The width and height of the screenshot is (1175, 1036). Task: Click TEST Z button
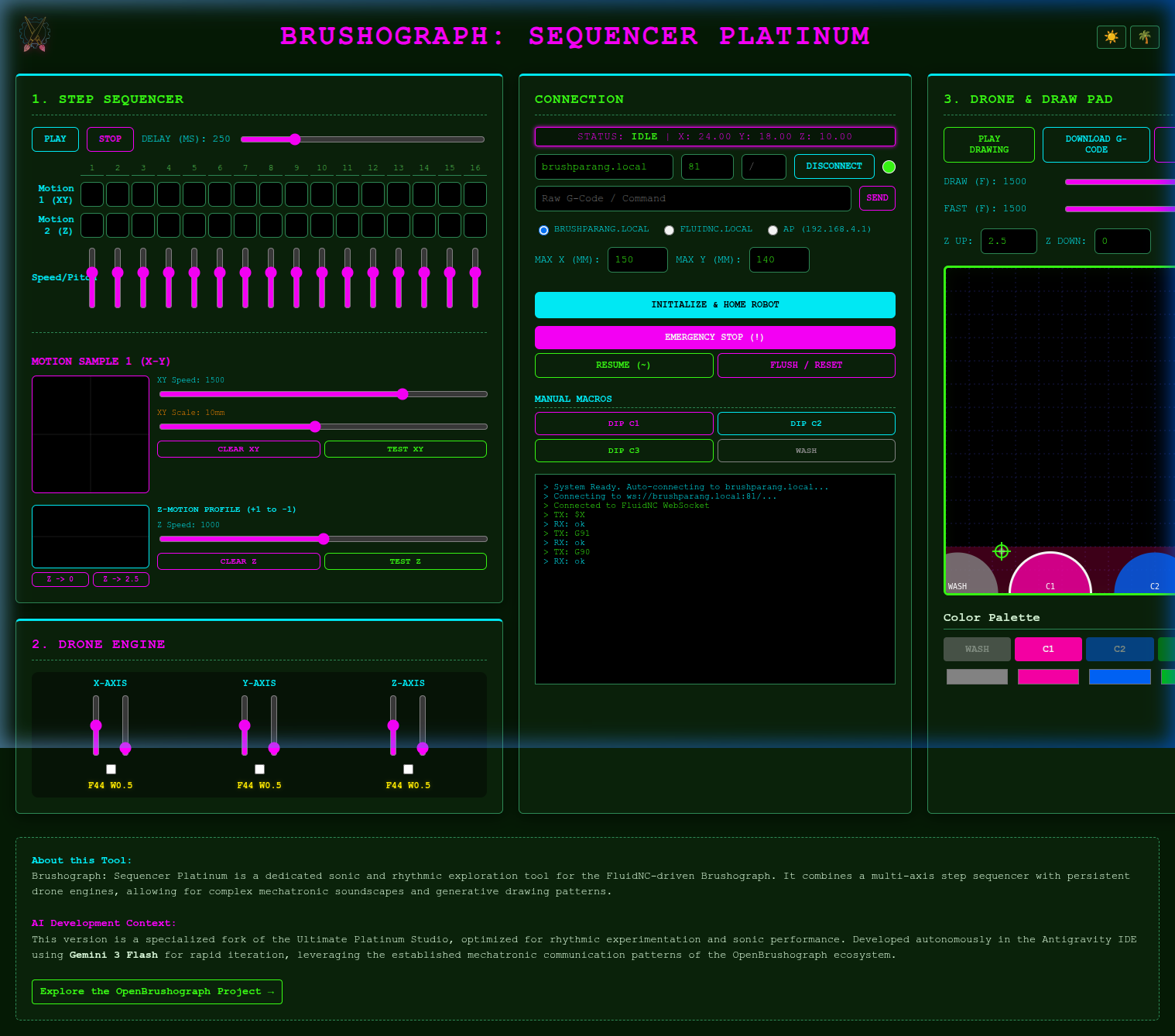406,561
